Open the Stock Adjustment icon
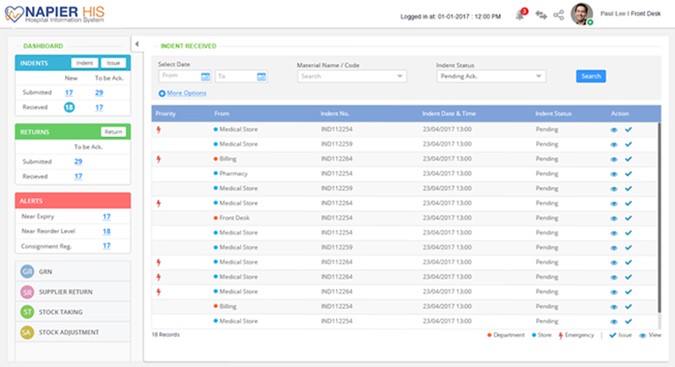Viewport: 675px width, 367px height. point(27,332)
